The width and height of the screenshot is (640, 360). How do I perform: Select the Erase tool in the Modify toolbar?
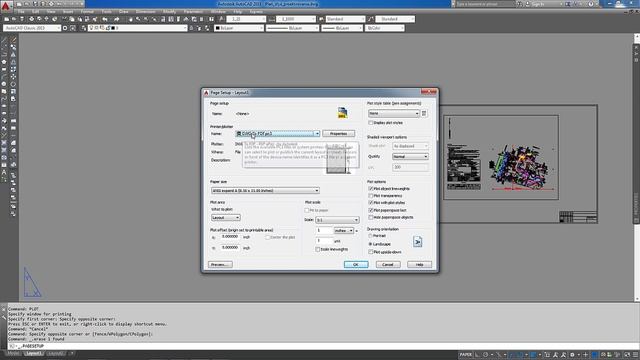(x=13, y=40)
